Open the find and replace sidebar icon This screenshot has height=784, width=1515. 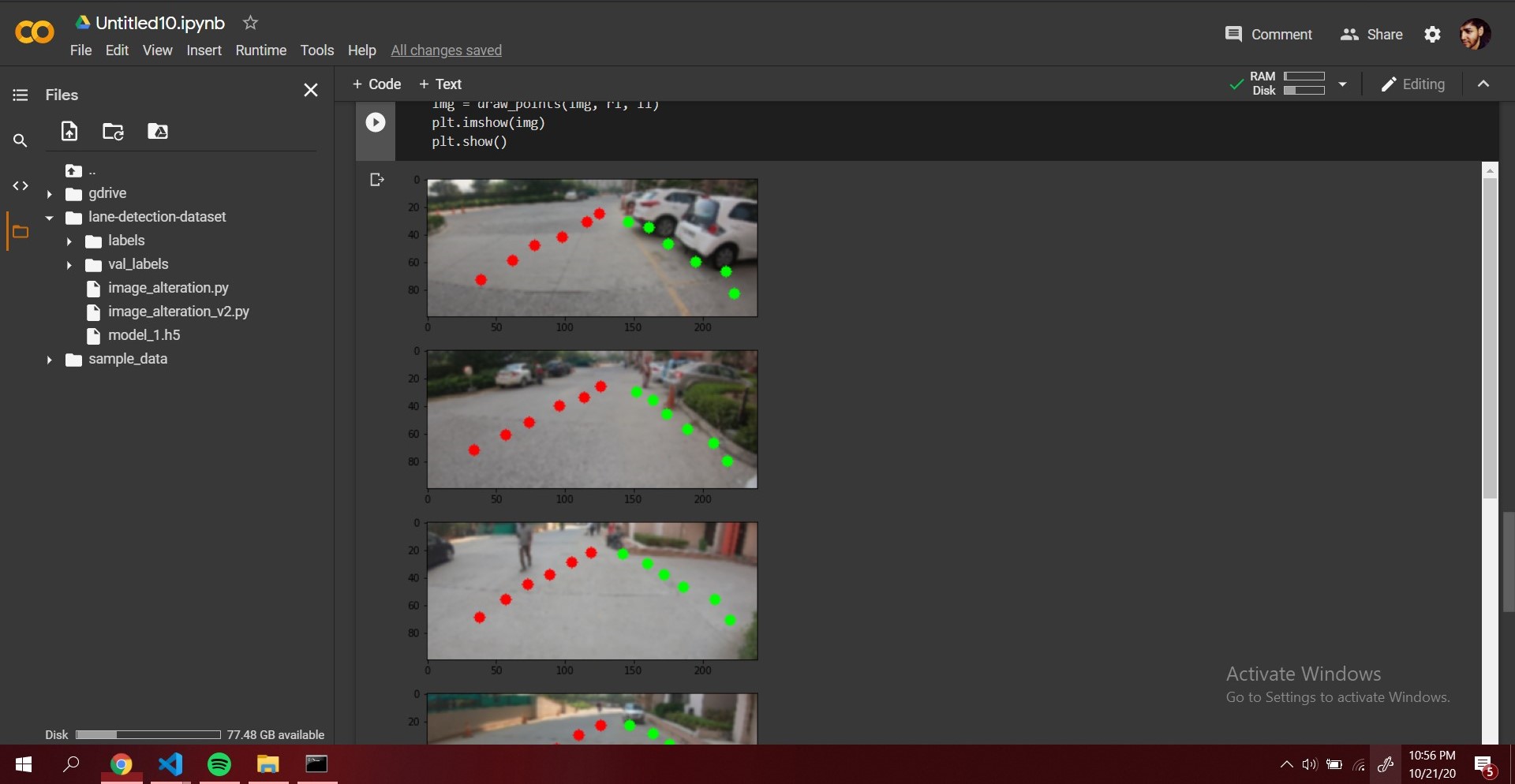[21, 140]
